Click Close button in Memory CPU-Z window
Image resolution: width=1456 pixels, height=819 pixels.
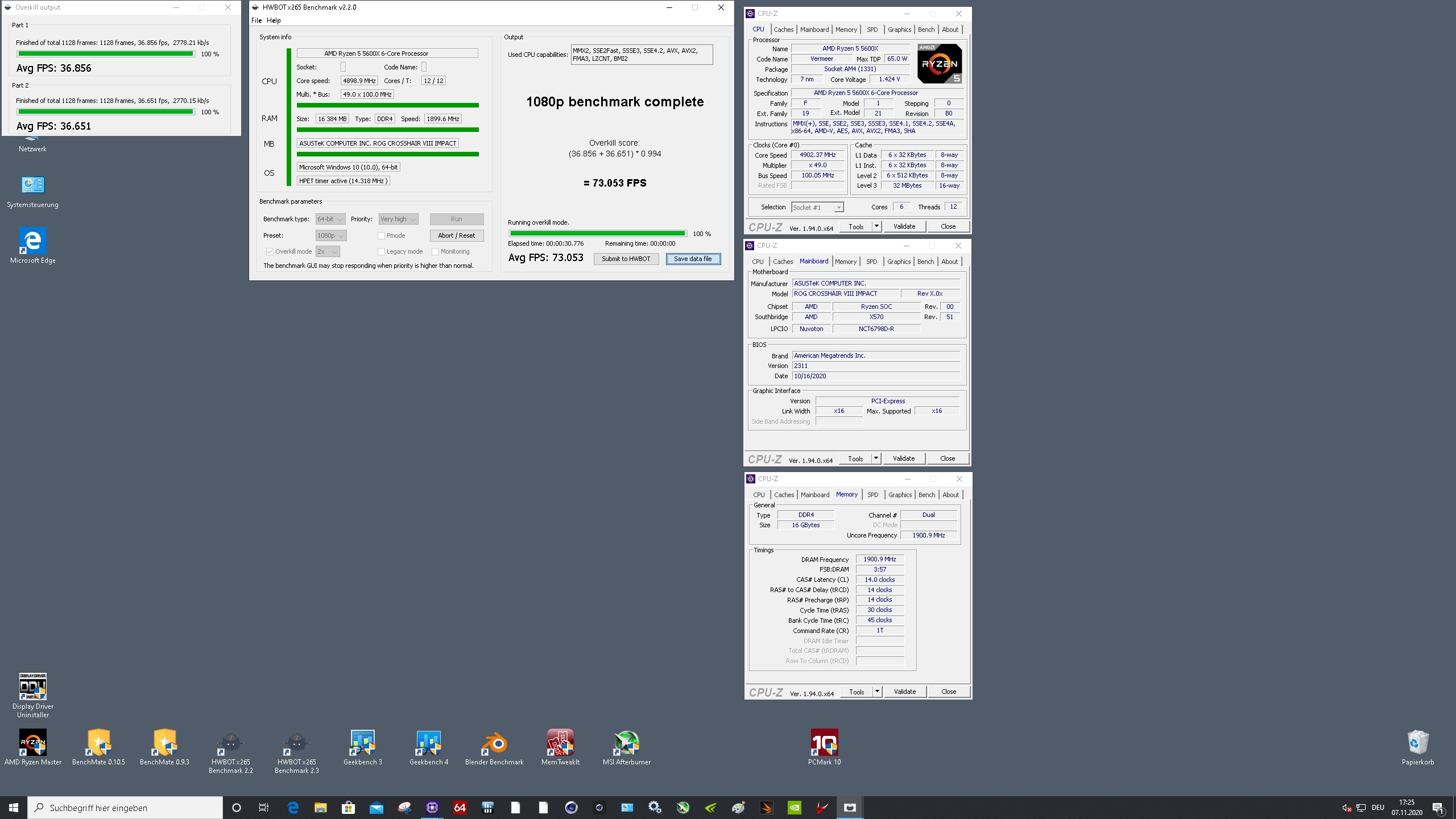(x=949, y=692)
